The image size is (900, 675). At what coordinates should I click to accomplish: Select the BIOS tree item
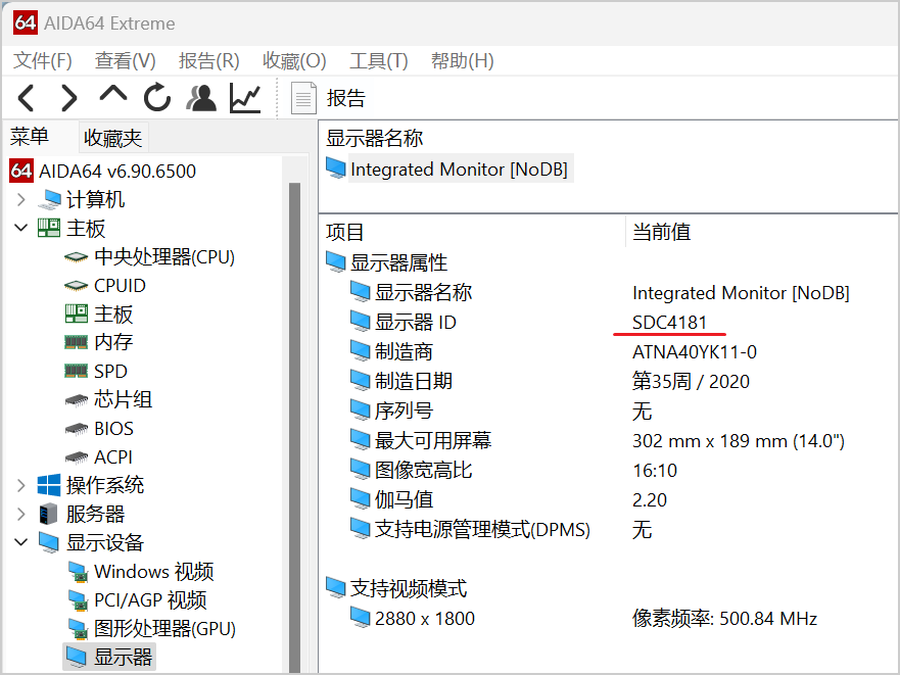(x=114, y=429)
